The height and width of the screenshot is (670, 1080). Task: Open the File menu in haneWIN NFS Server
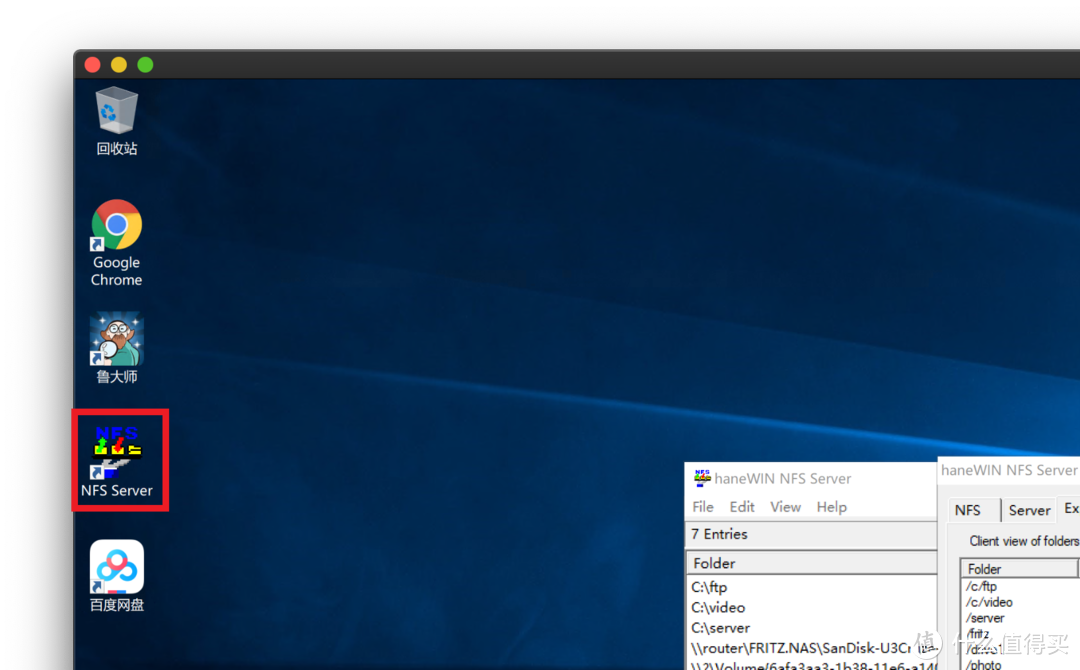pos(702,507)
